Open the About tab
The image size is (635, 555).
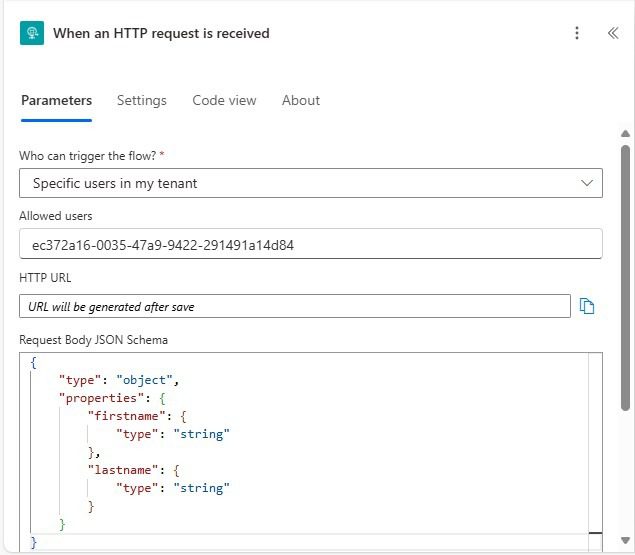point(300,100)
